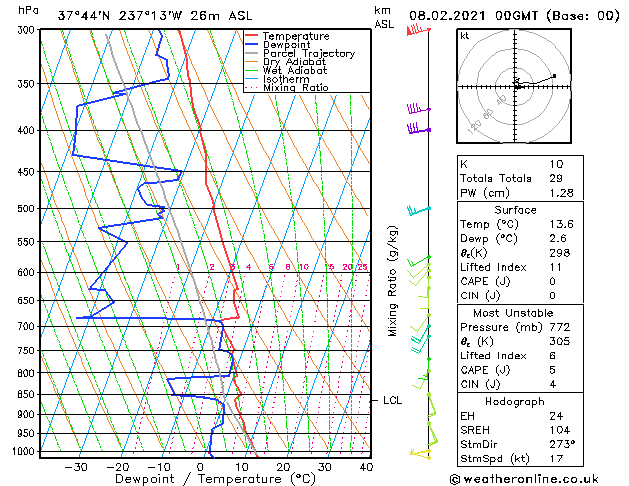Select the red Temperature legend line
The height and width of the screenshot is (486, 629).
(252, 36)
